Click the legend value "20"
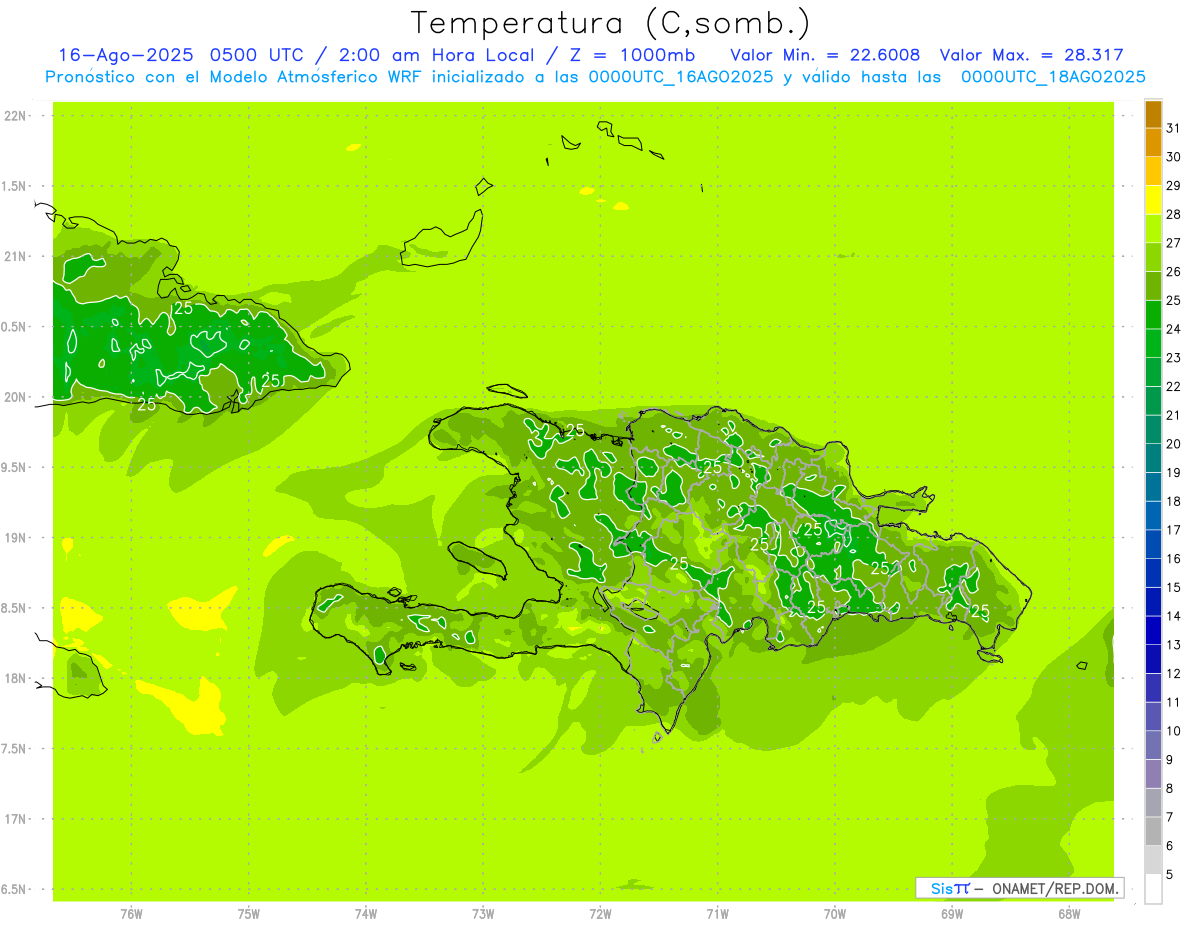Screen dimensions: 1200x927 pos(1173,444)
